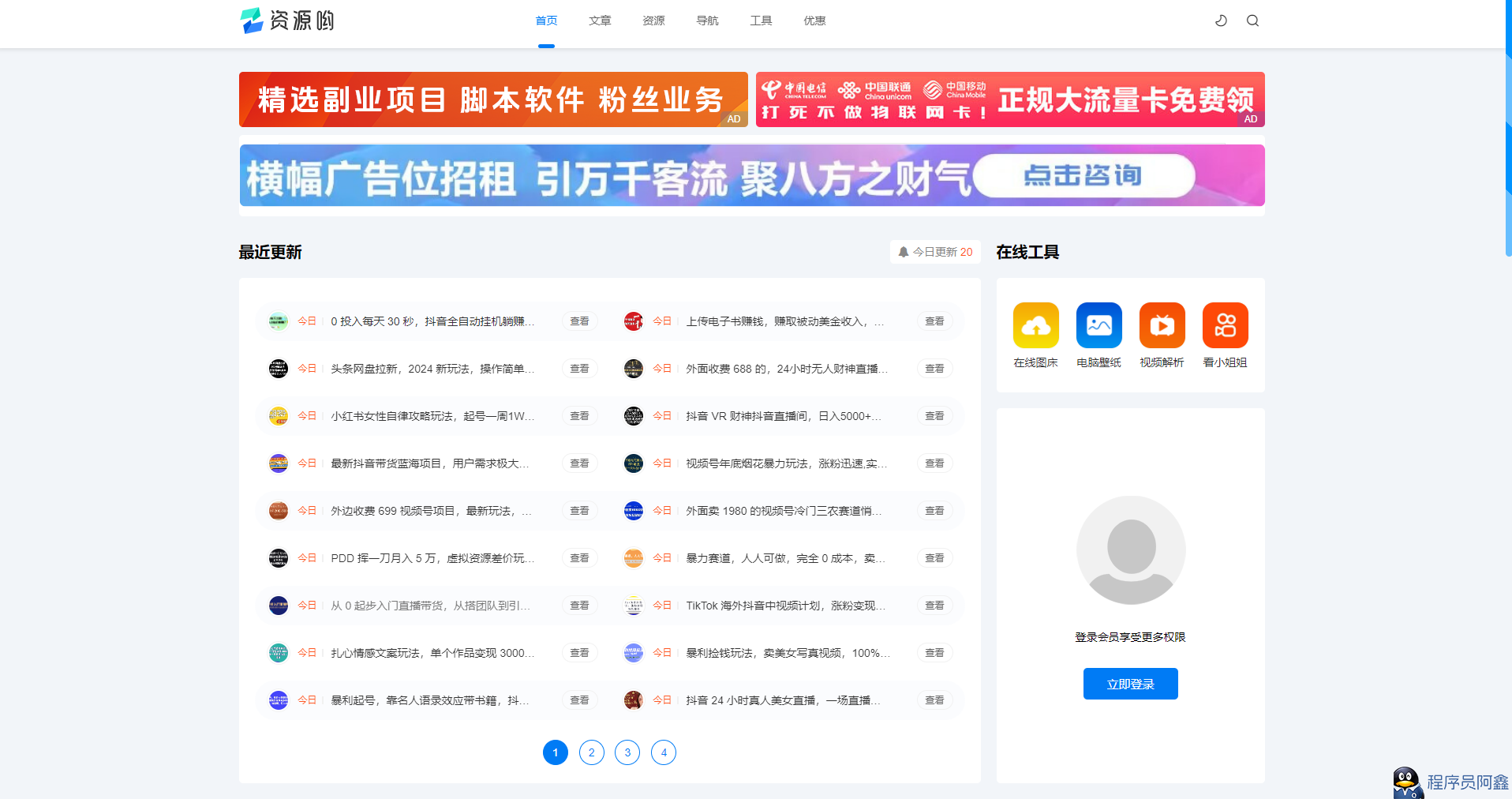This screenshot has width=1512, height=799.
Task: Click avatar beside 从 0 起步入门直播带货 post
Action: (279, 606)
